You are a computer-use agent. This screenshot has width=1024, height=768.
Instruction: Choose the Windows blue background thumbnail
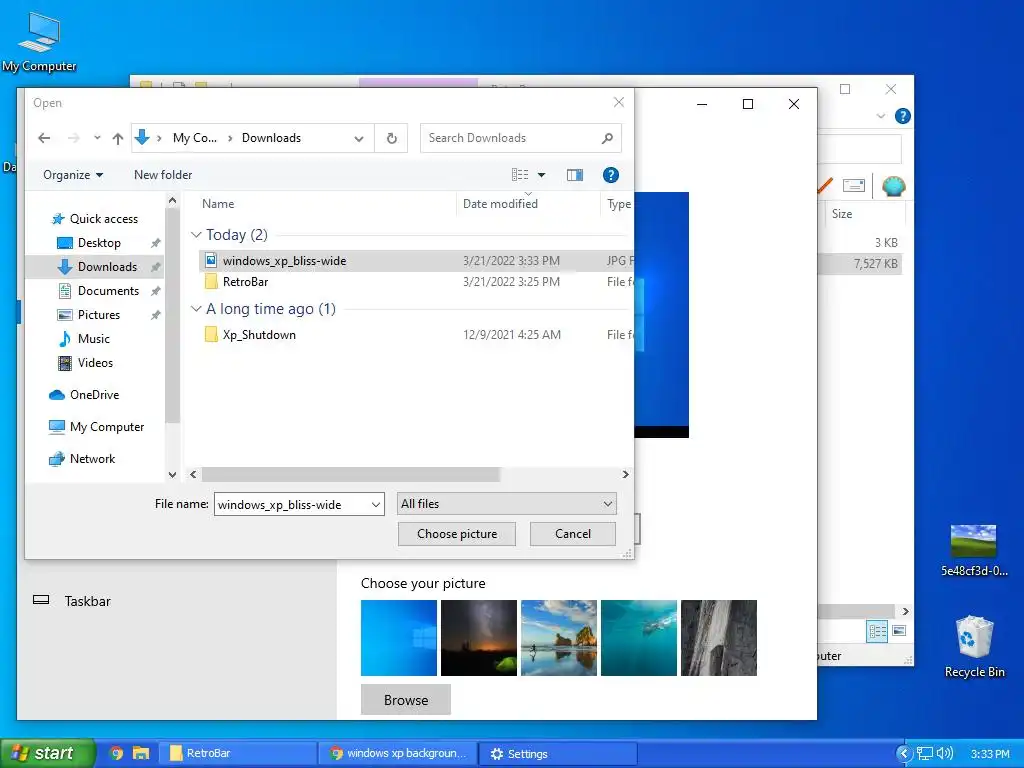click(399, 637)
